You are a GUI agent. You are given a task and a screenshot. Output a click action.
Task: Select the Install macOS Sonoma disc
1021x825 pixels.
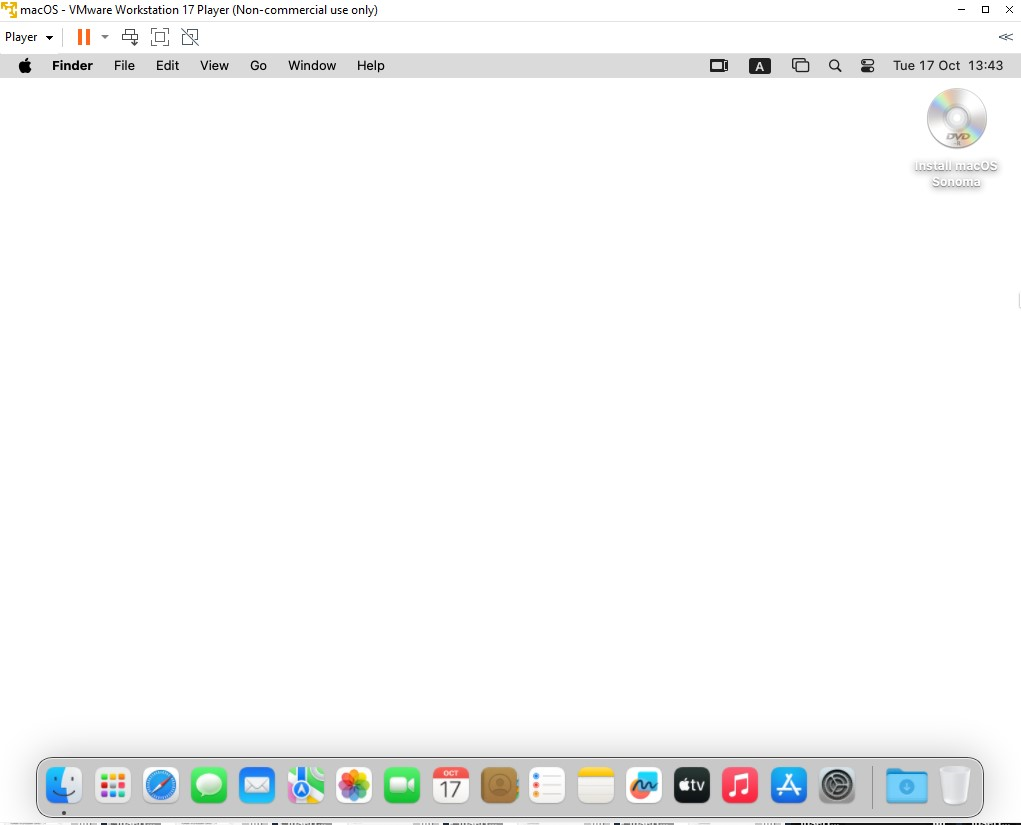coord(956,119)
